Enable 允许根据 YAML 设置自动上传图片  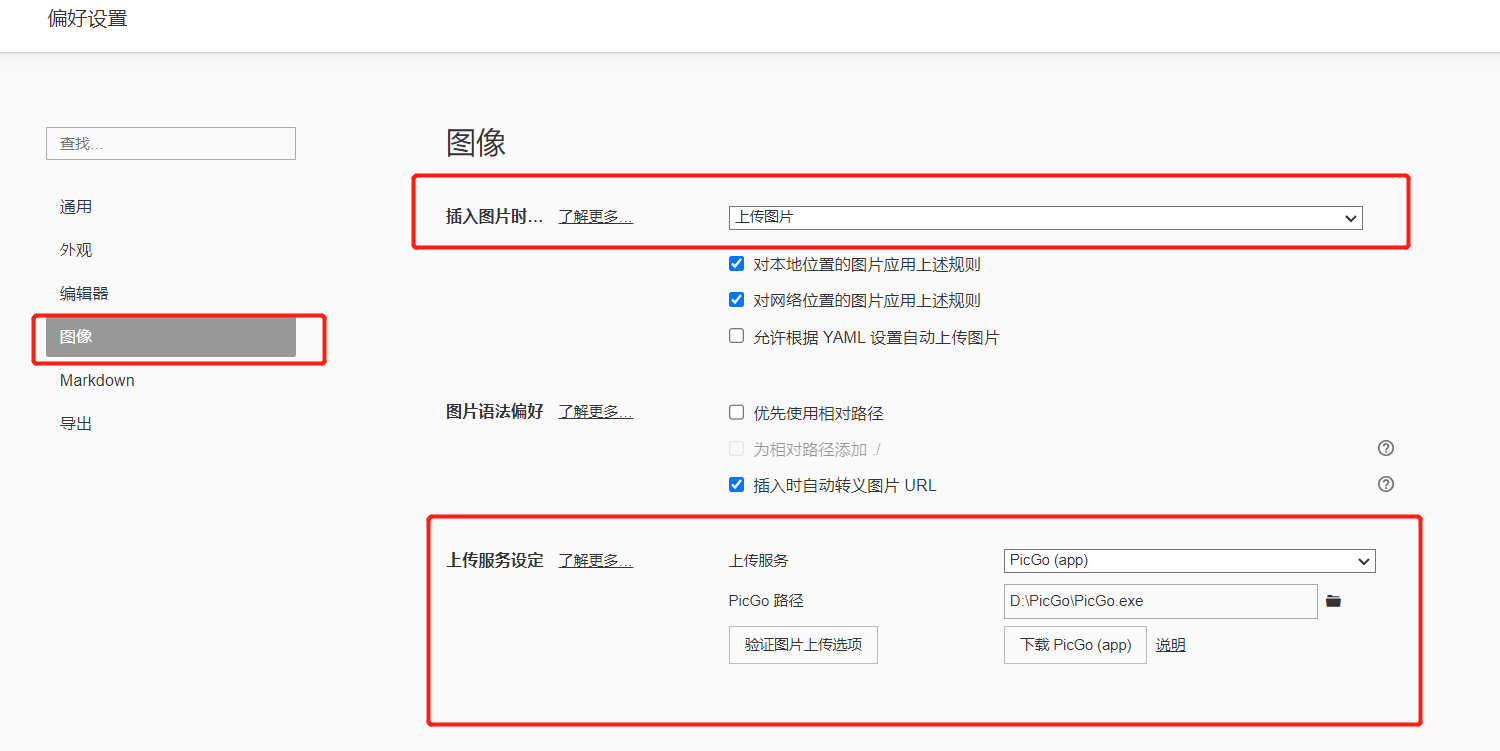(737, 337)
